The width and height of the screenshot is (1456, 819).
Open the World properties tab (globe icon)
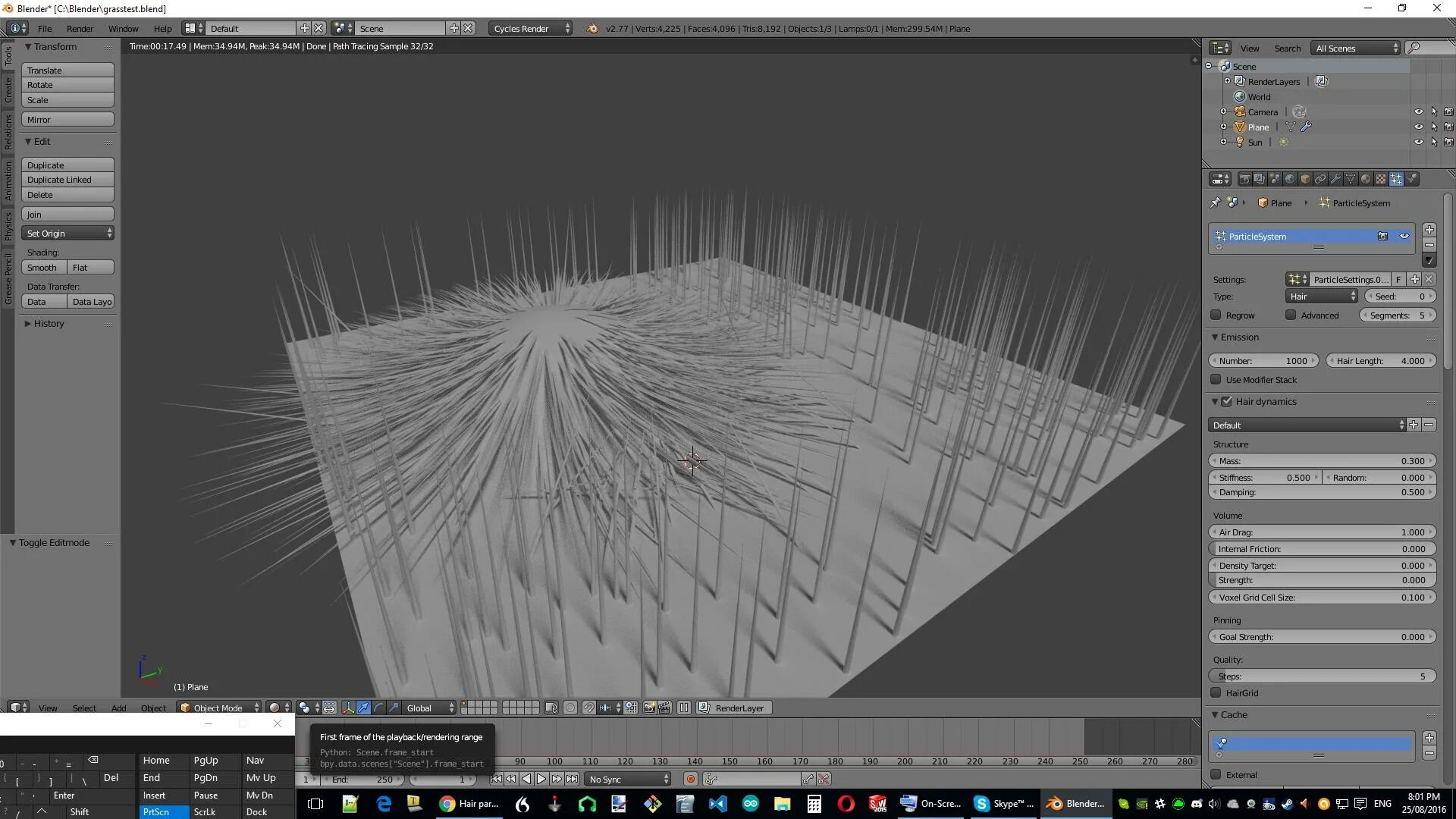click(1290, 179)
